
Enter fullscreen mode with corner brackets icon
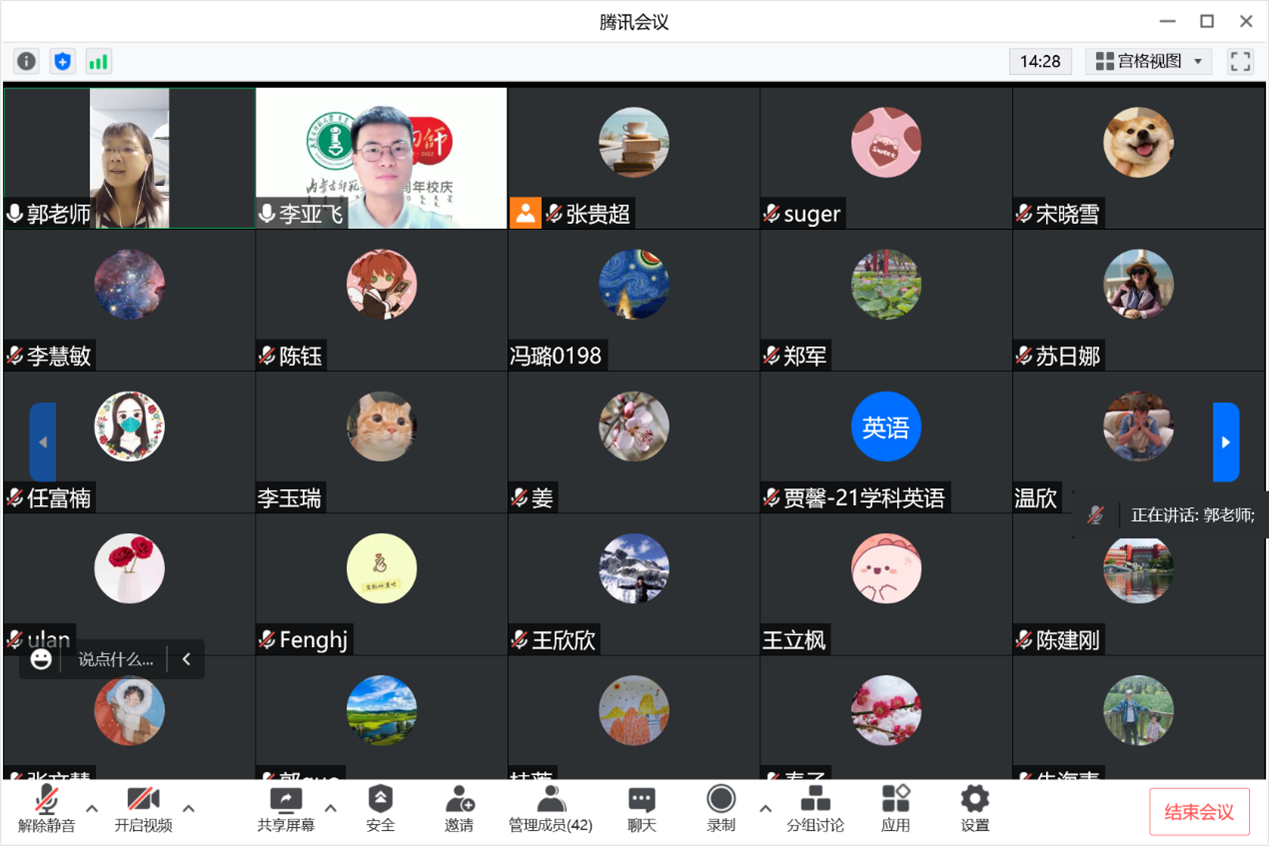(1241, 61)
